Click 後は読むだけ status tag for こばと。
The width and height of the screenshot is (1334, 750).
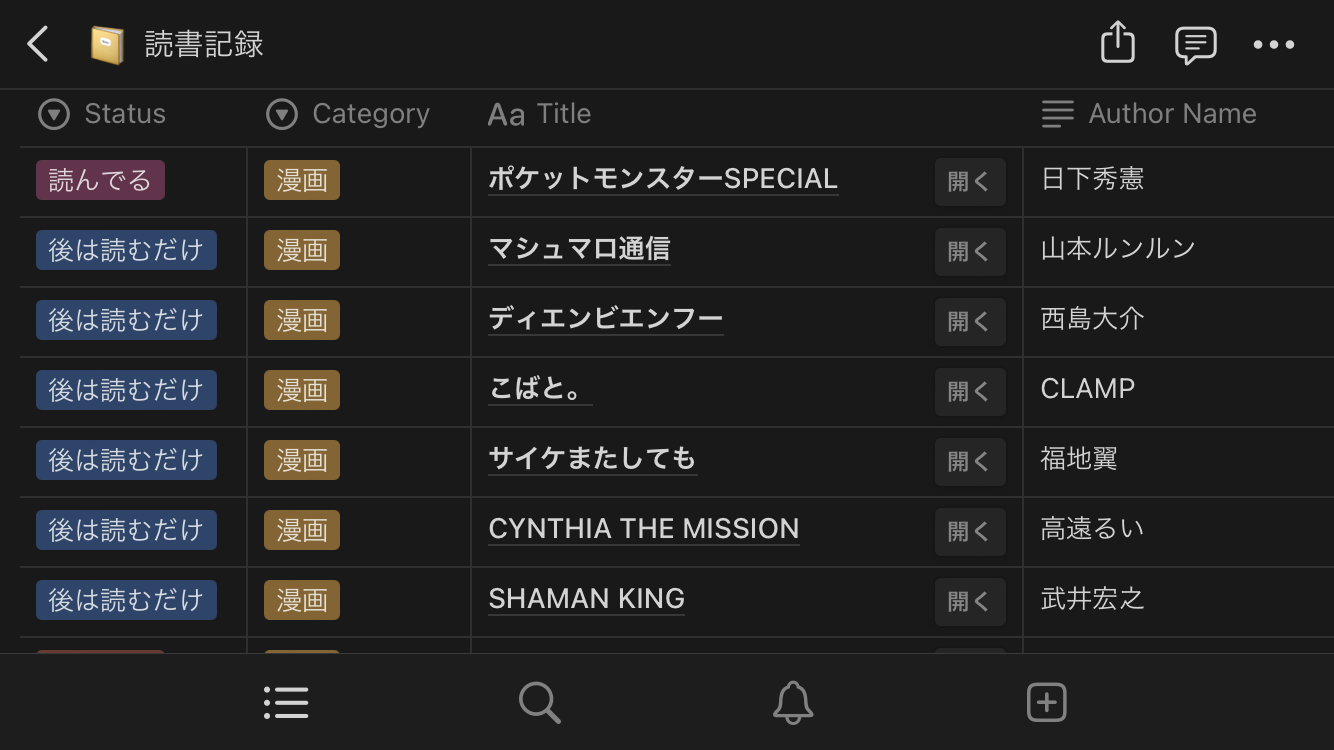(126, 390)
